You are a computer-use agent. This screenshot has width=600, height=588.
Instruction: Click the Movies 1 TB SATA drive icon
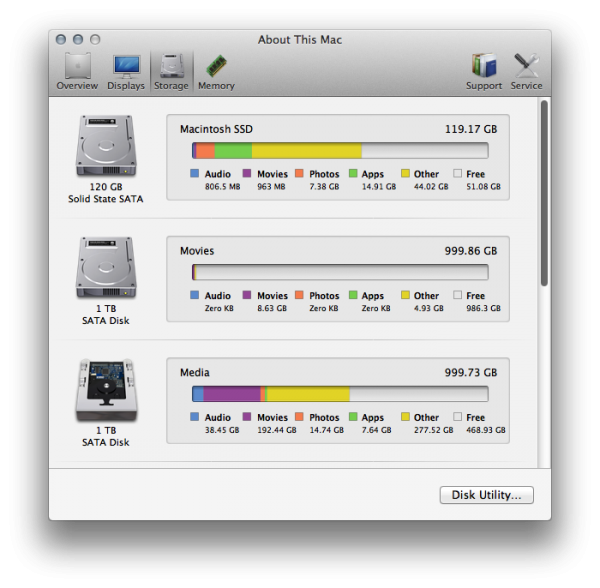pyautogui.click(x=106, y=267)
